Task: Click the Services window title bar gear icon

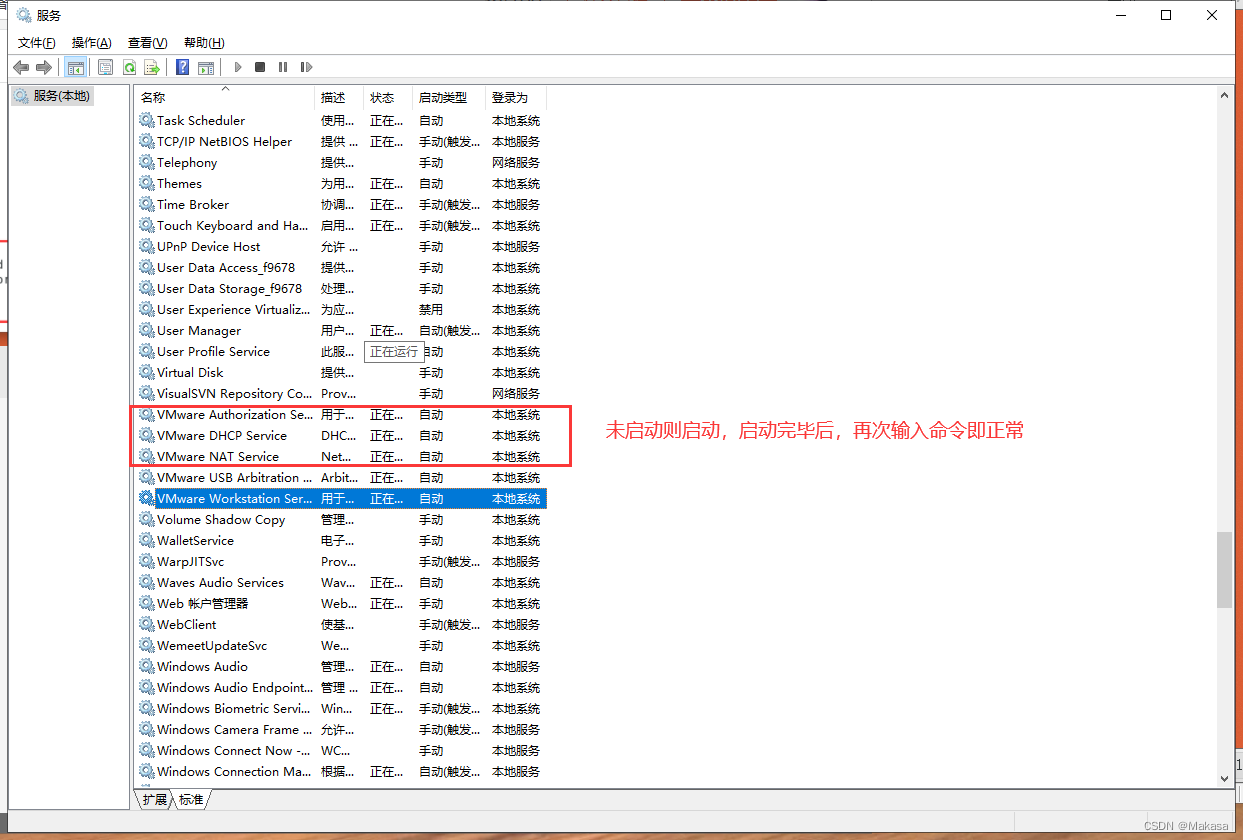Action: (x=23, y=15)
